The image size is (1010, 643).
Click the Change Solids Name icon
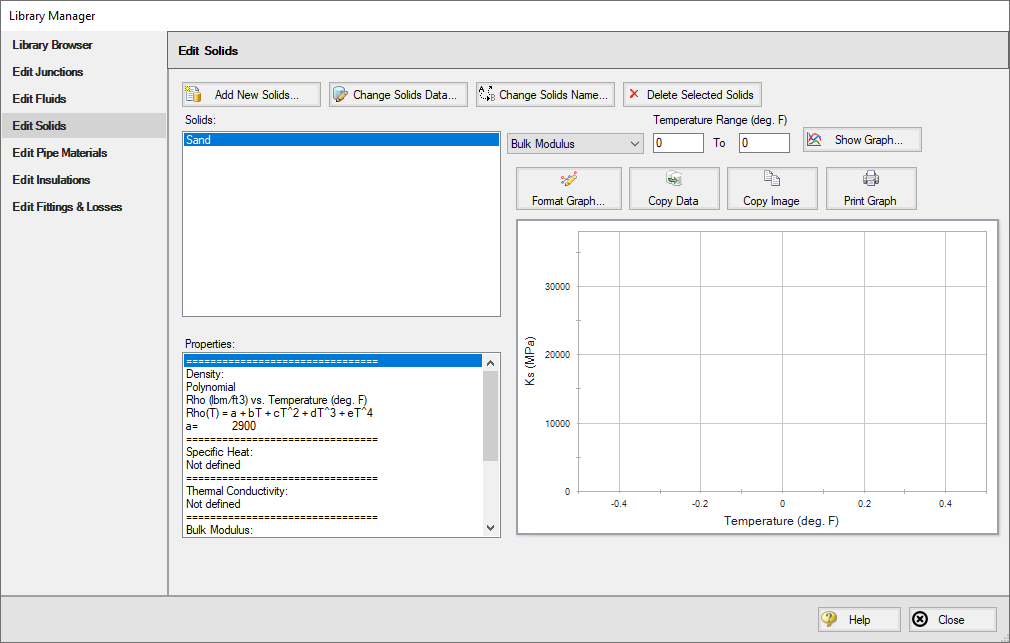(487, 94)
